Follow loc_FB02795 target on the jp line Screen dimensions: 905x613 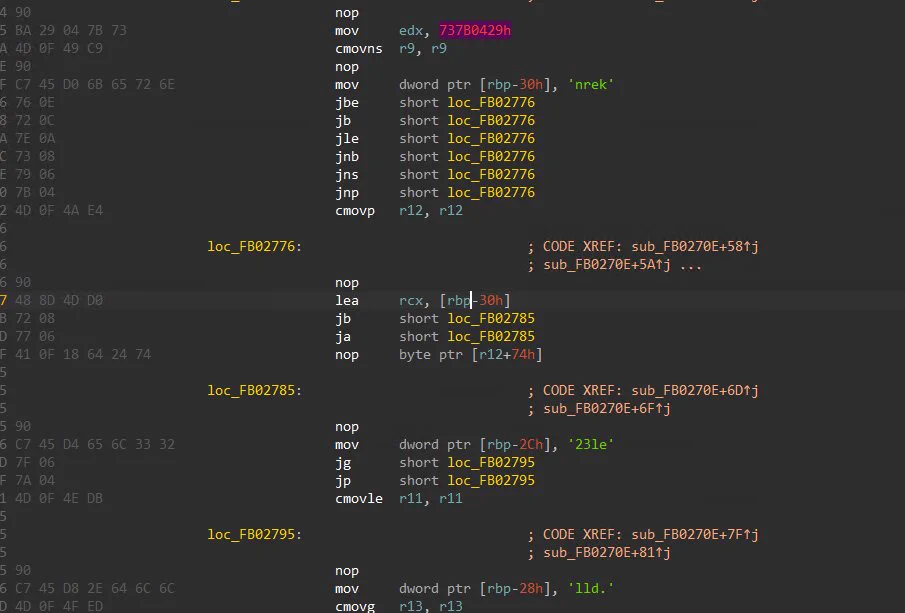click(491, 481)
